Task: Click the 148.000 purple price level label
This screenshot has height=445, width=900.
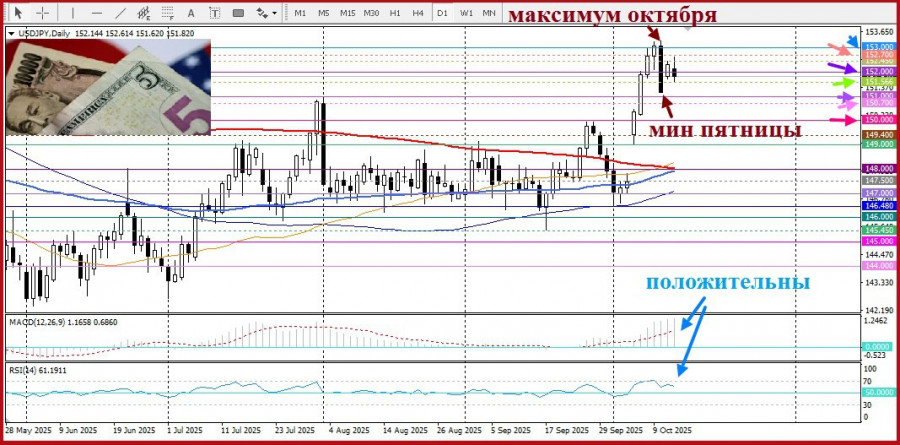Action: point(879,169)
